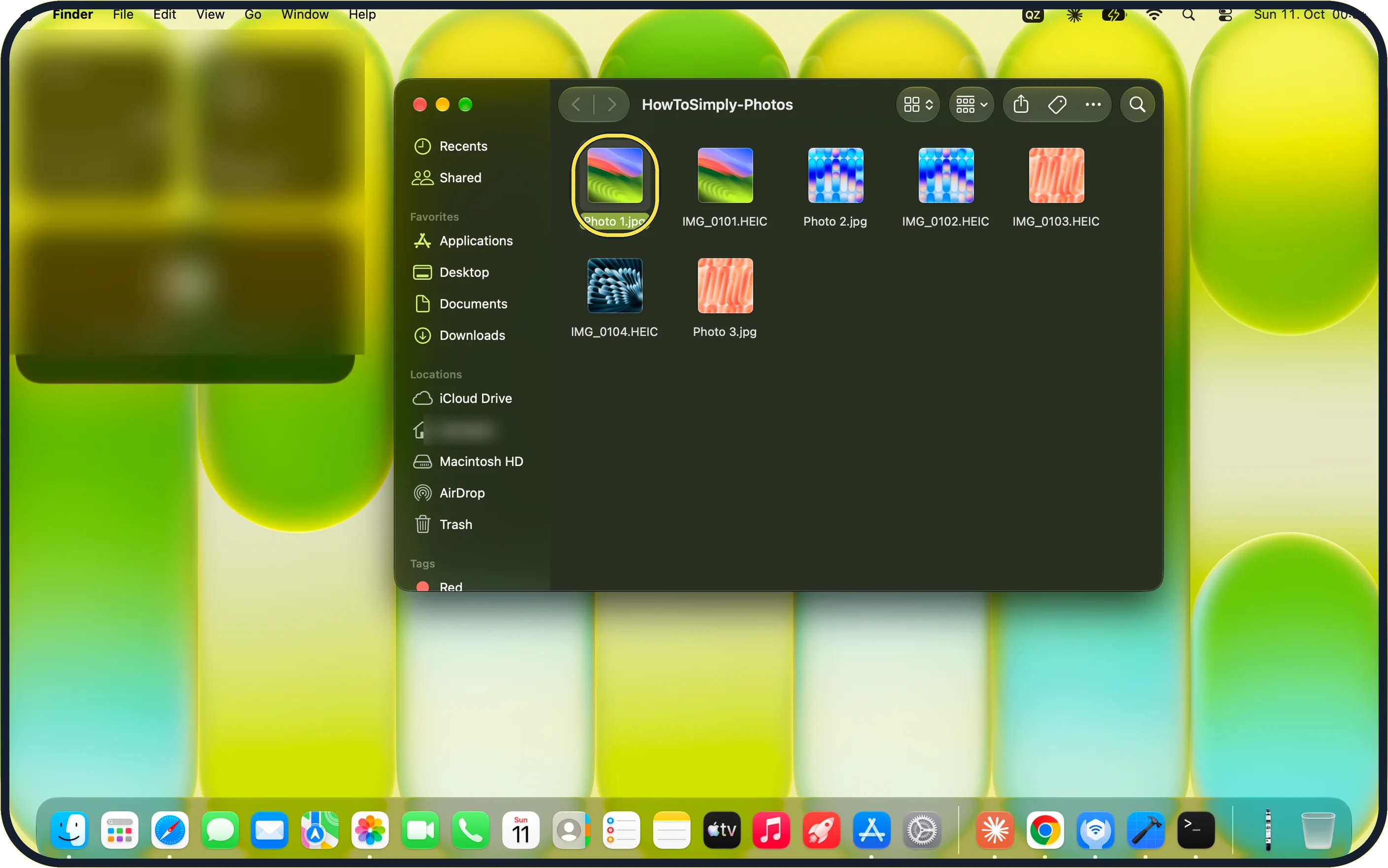Open the more actions ellipsis menu

(x=1093, y=104)
